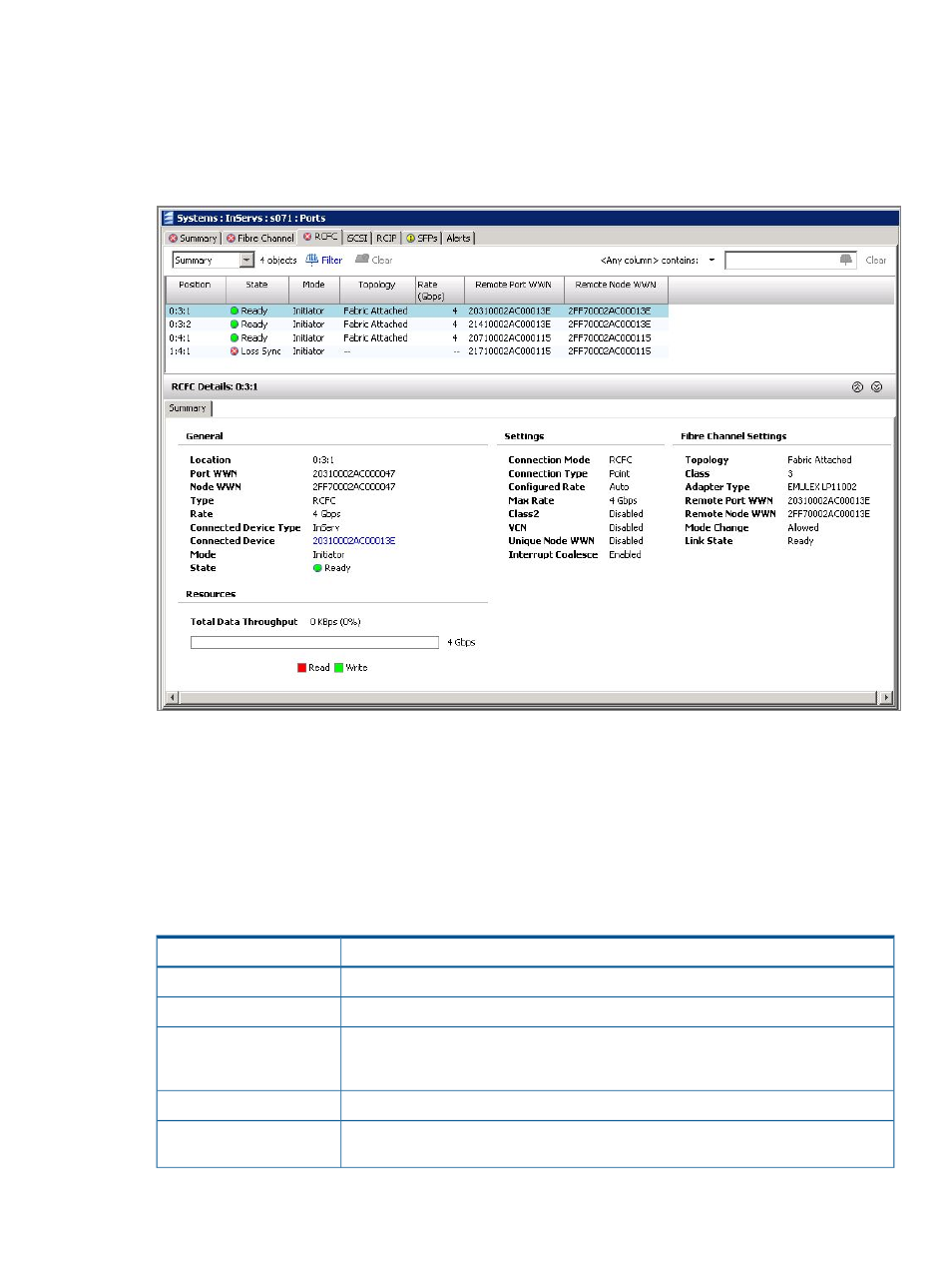Click the green State Ready icon in General
Viewport: 952px width, 1268px height.
pyautogui.click(x=317, y=568)
